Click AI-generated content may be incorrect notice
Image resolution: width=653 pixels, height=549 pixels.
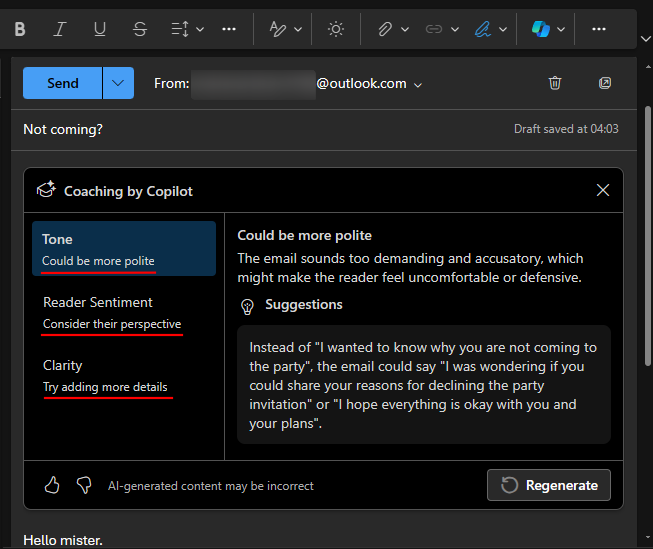tap(211, 486)
